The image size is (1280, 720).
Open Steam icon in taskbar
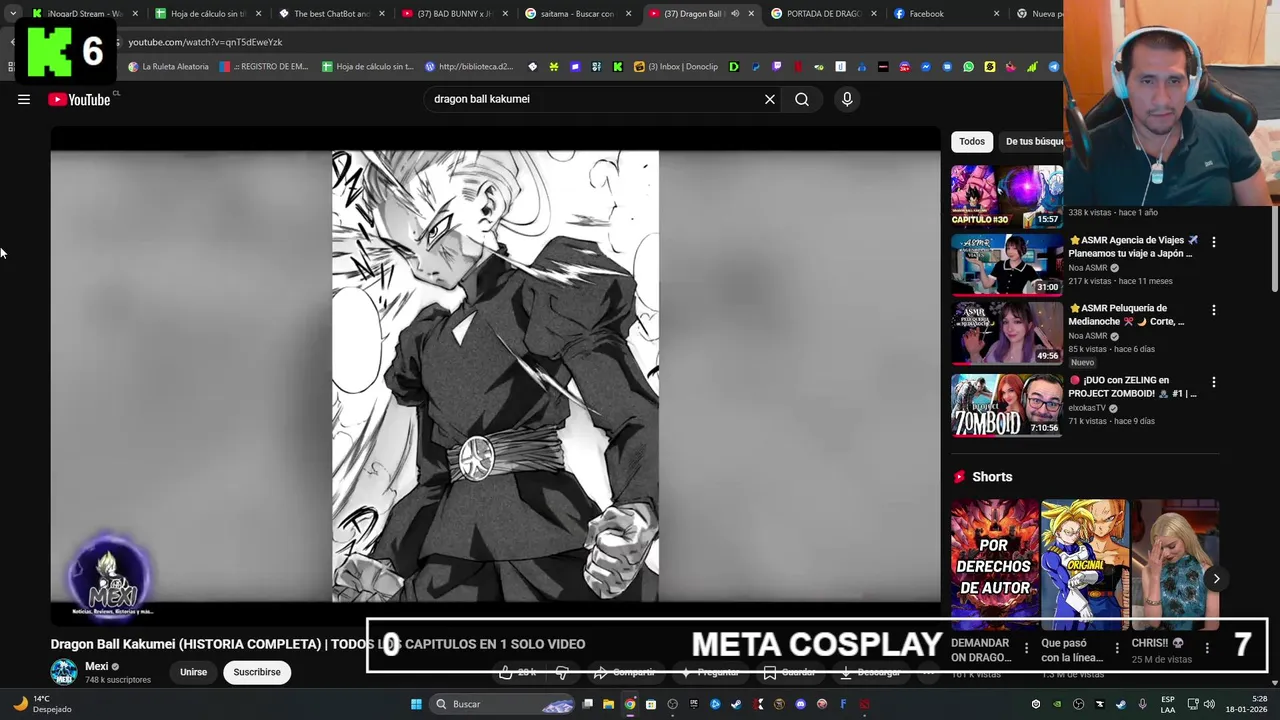point(736,704)
